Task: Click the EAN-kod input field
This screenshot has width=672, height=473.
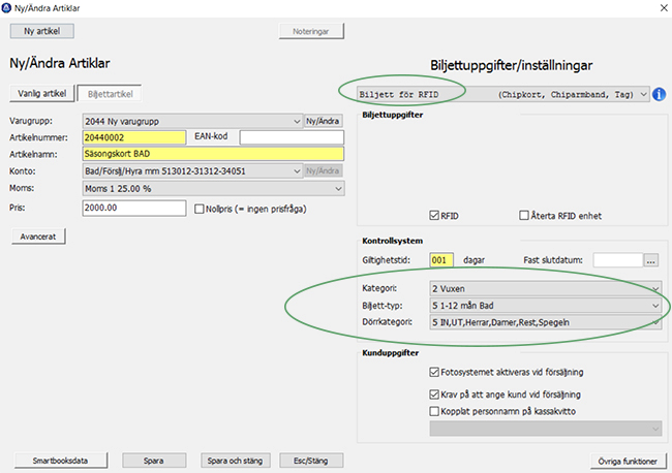Action: tap(292, 138)
